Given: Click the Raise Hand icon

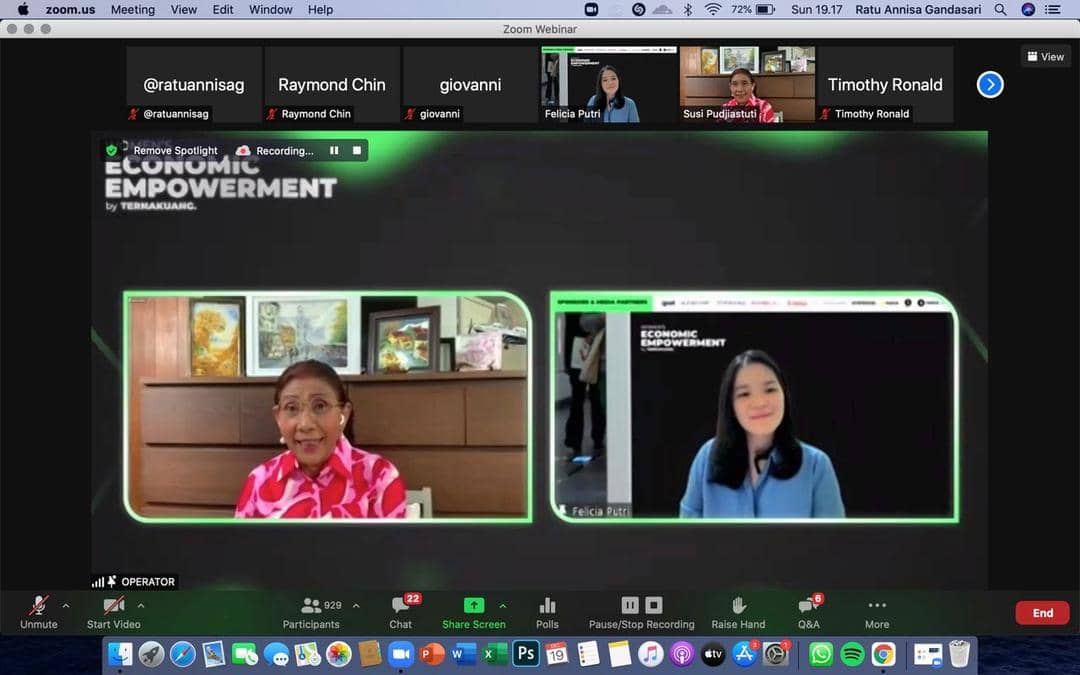Looking at the screenshot, I should click(738, 606).
